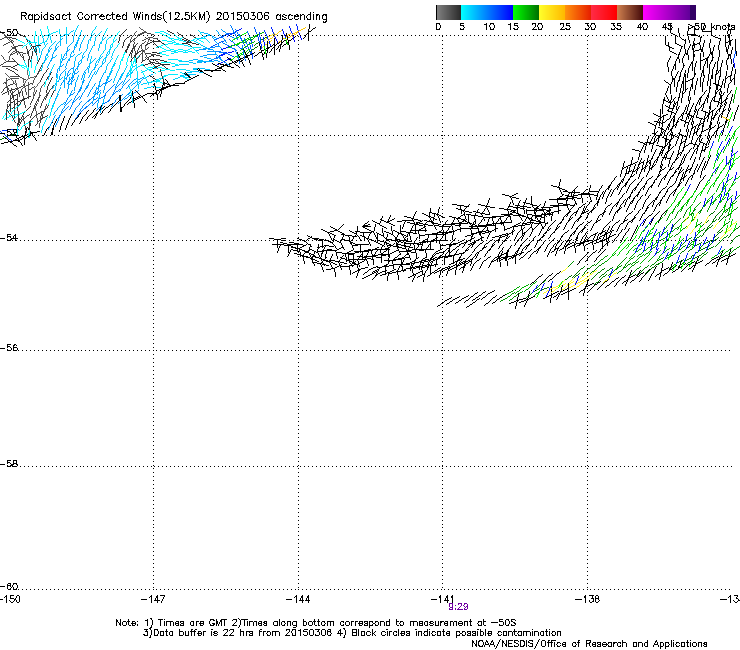Click the NOAA/NESDIS Office of Research credit
740x650 pixels.
click(589, 643)
